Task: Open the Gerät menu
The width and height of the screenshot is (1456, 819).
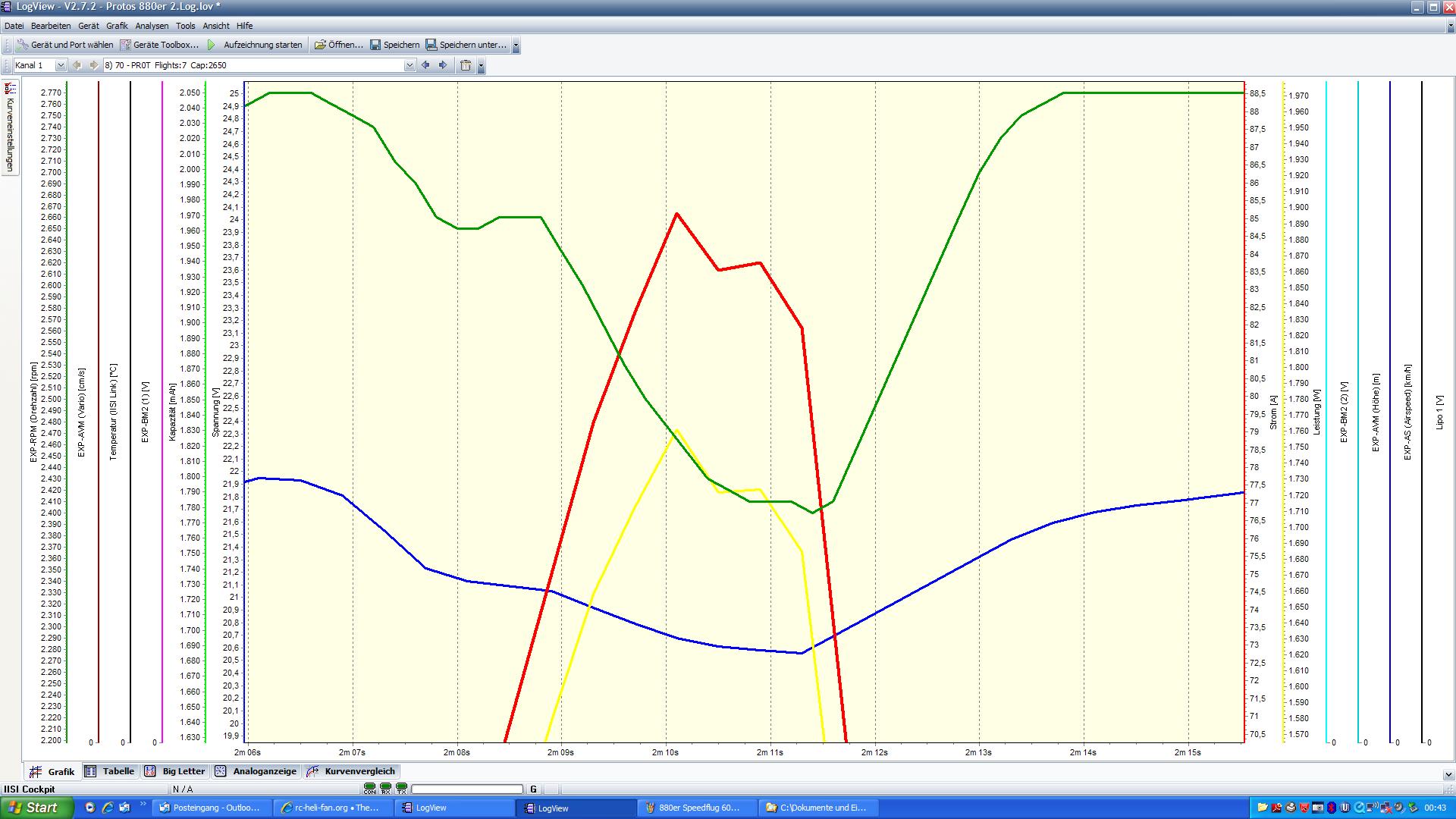Action: (x=89, y=26)
